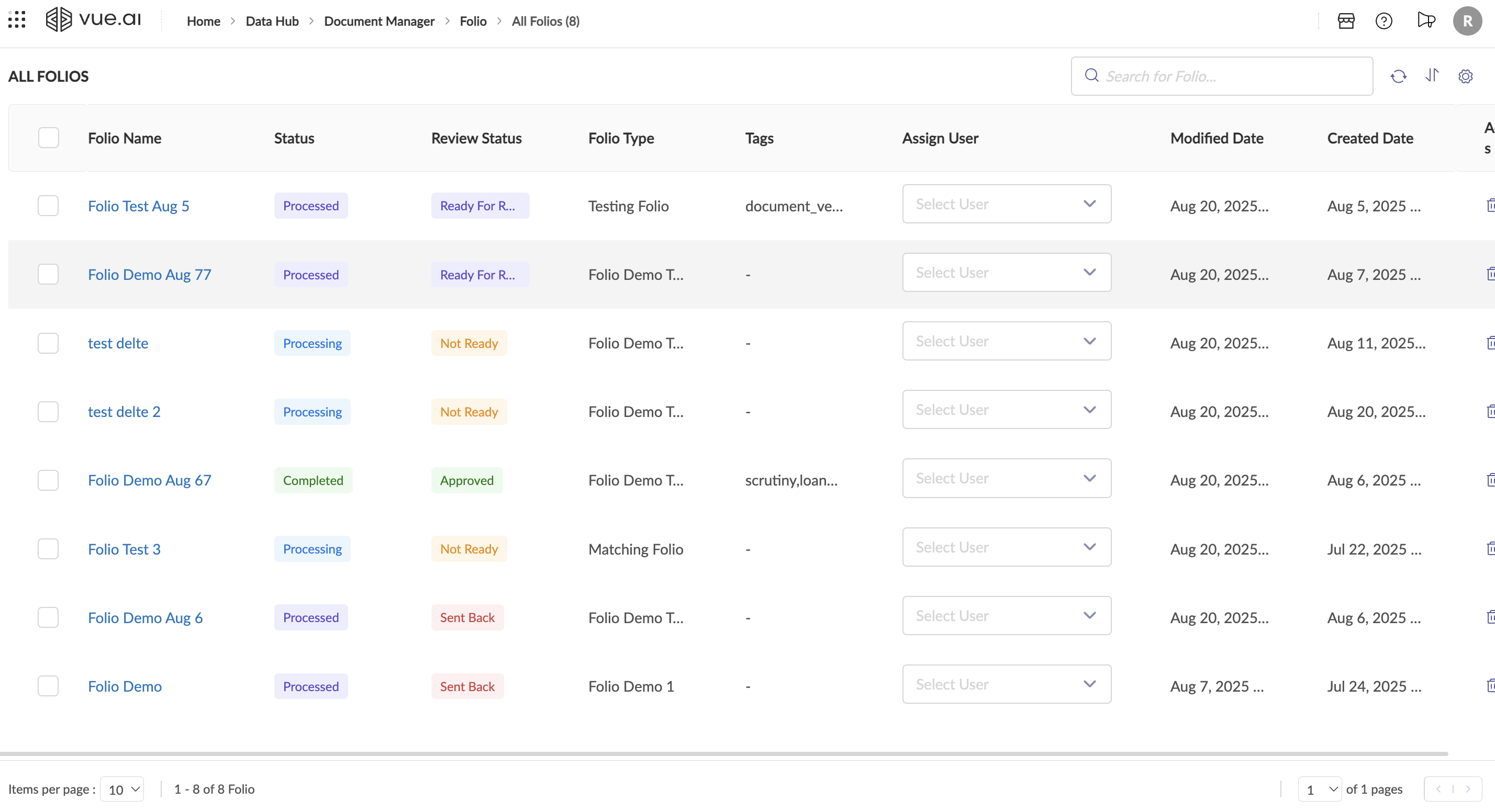Click delete trash icon for Folio Test Aug 5
Viewport: 1495px width, 812px height.
[x=1490, y=205]
